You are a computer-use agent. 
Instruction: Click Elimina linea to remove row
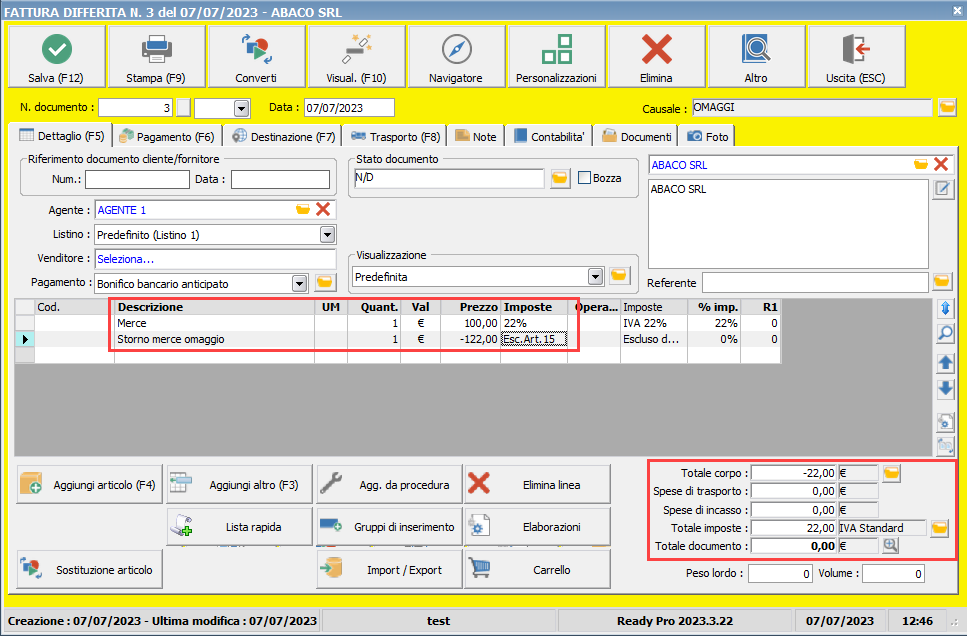537,484
